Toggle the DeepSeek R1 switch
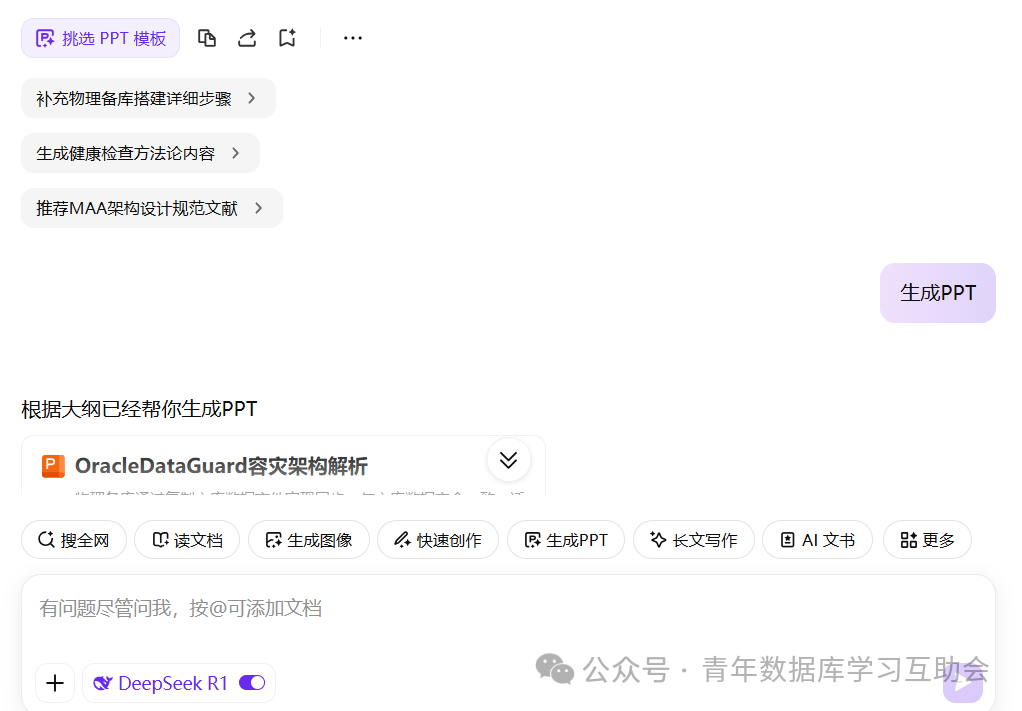The height and width of the screenshot is (711, 1022). pyautogui.click(x=252, y=683)
